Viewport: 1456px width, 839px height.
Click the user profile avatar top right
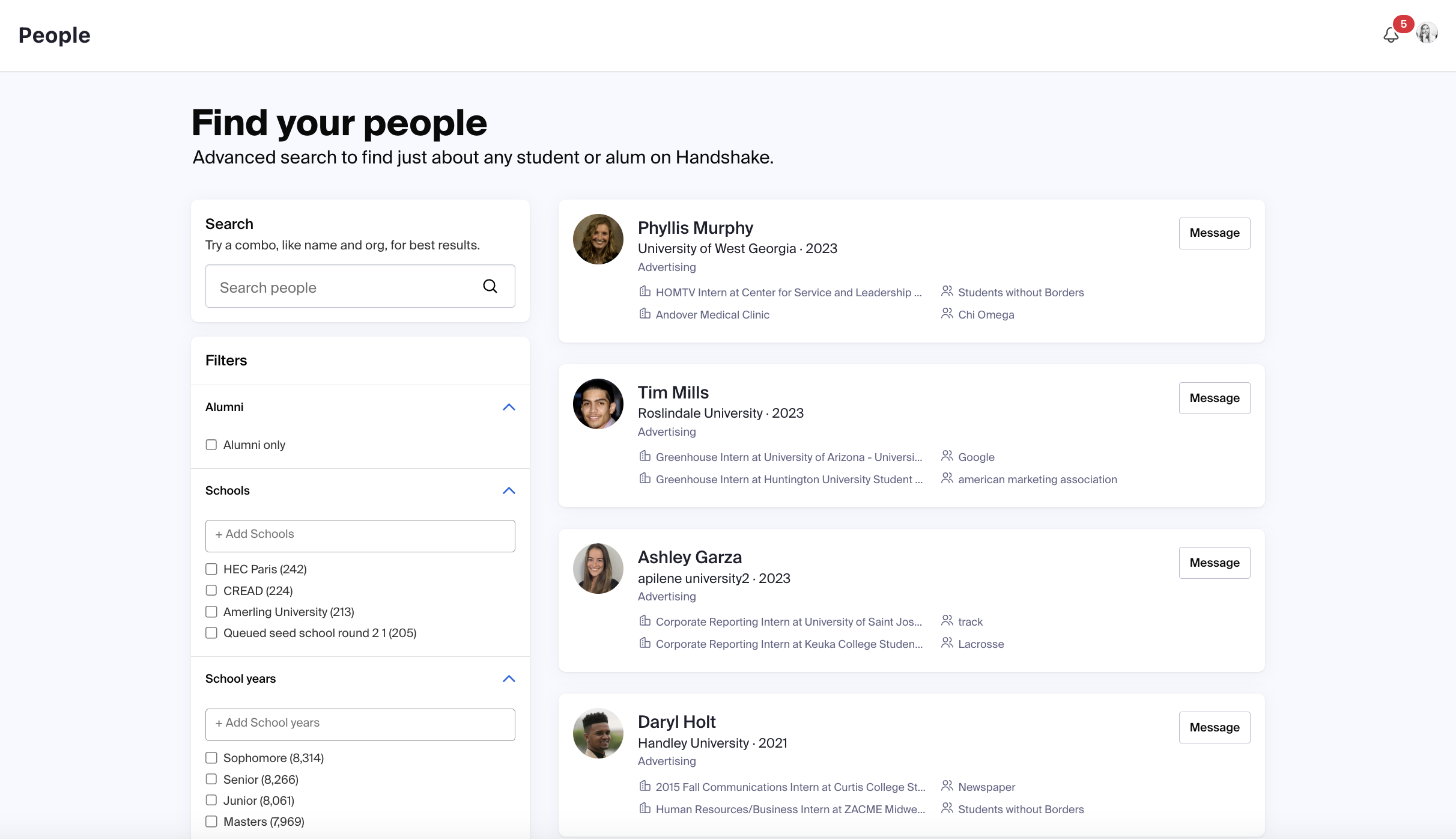[1427, 33]
